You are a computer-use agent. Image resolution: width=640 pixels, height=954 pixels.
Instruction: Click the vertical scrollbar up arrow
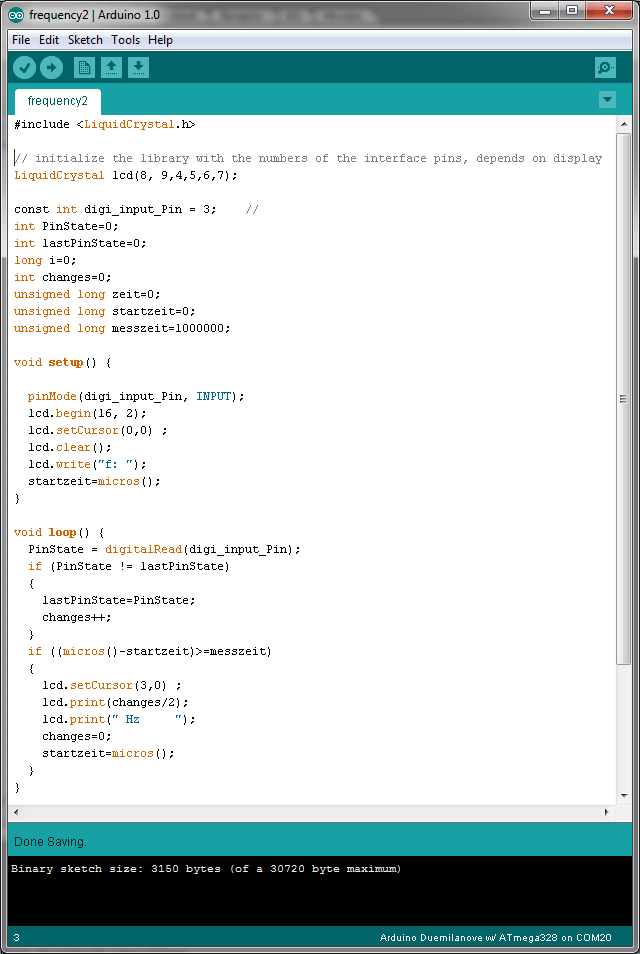pyautogui.click(x=624, y=124)
